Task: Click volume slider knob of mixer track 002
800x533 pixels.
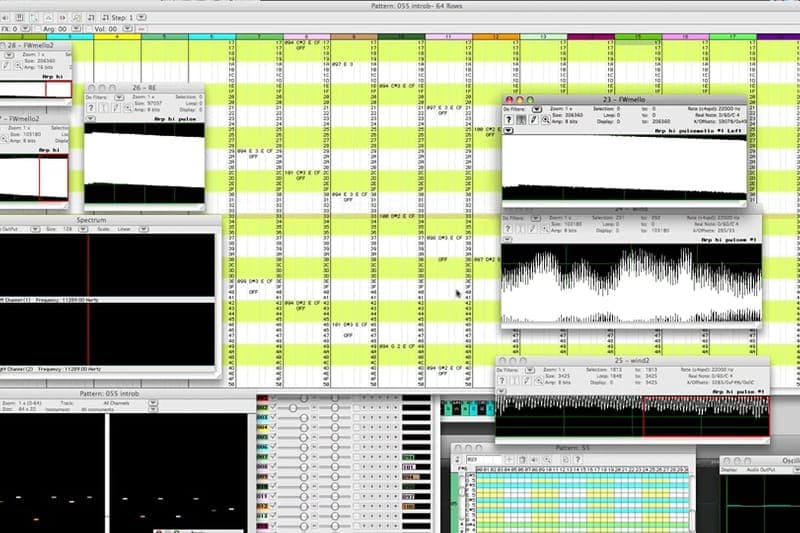Action: point(293,408)
